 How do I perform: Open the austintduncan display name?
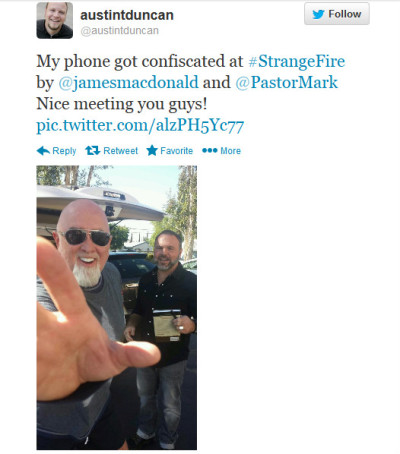coord(127,15)
